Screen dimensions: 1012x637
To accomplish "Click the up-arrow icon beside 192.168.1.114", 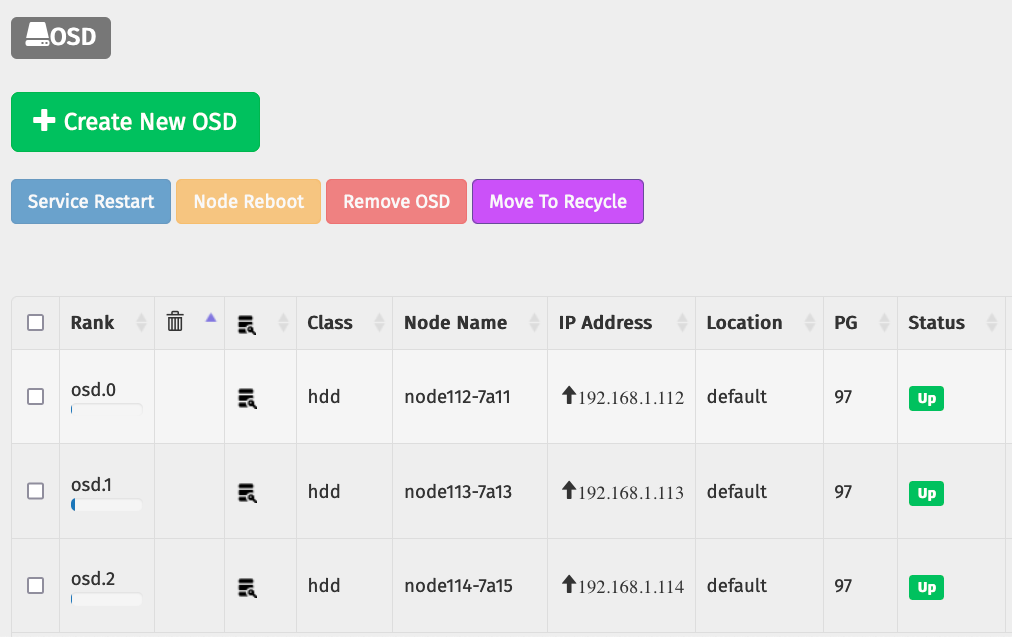I will pyautogui.click(x=569, y=585).
